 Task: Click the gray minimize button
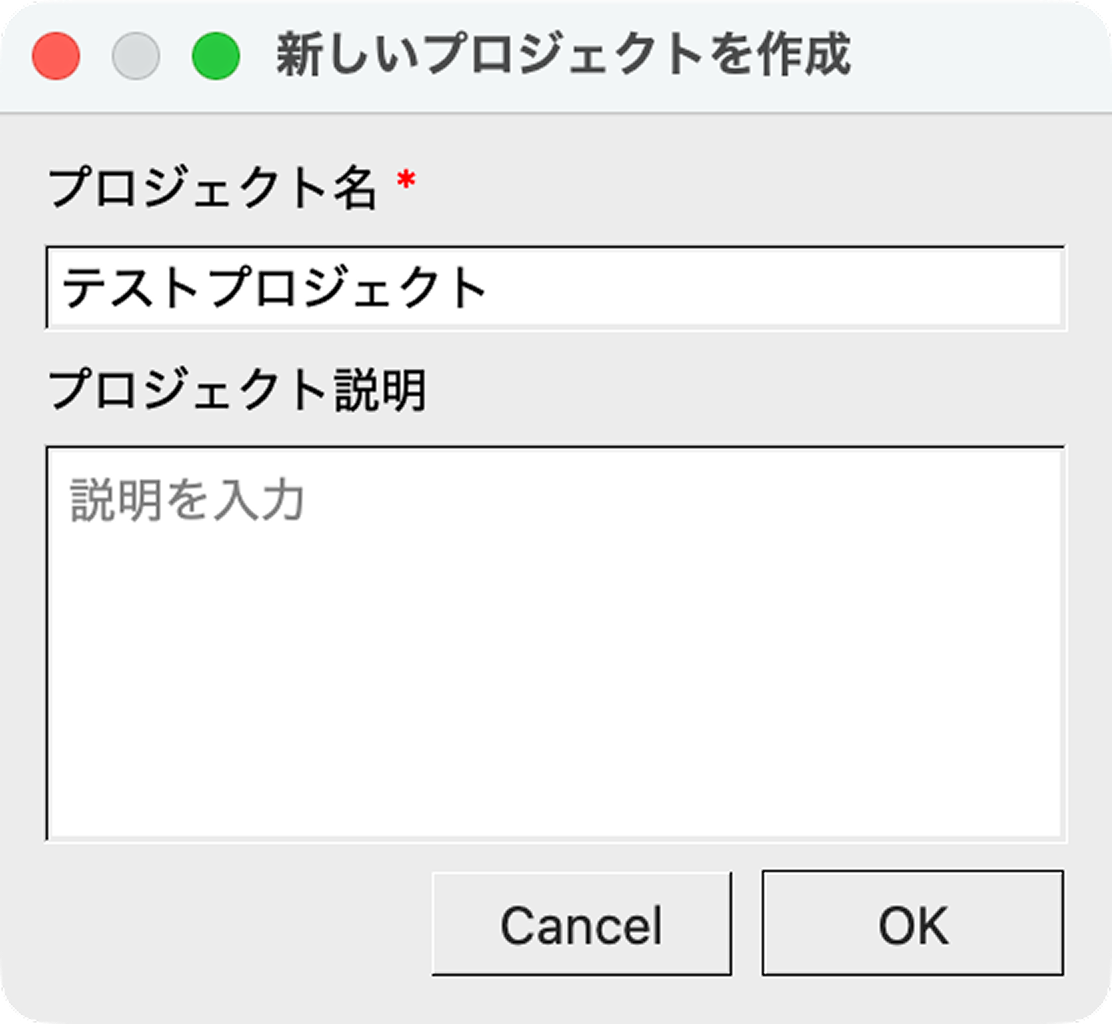[136, 55]
